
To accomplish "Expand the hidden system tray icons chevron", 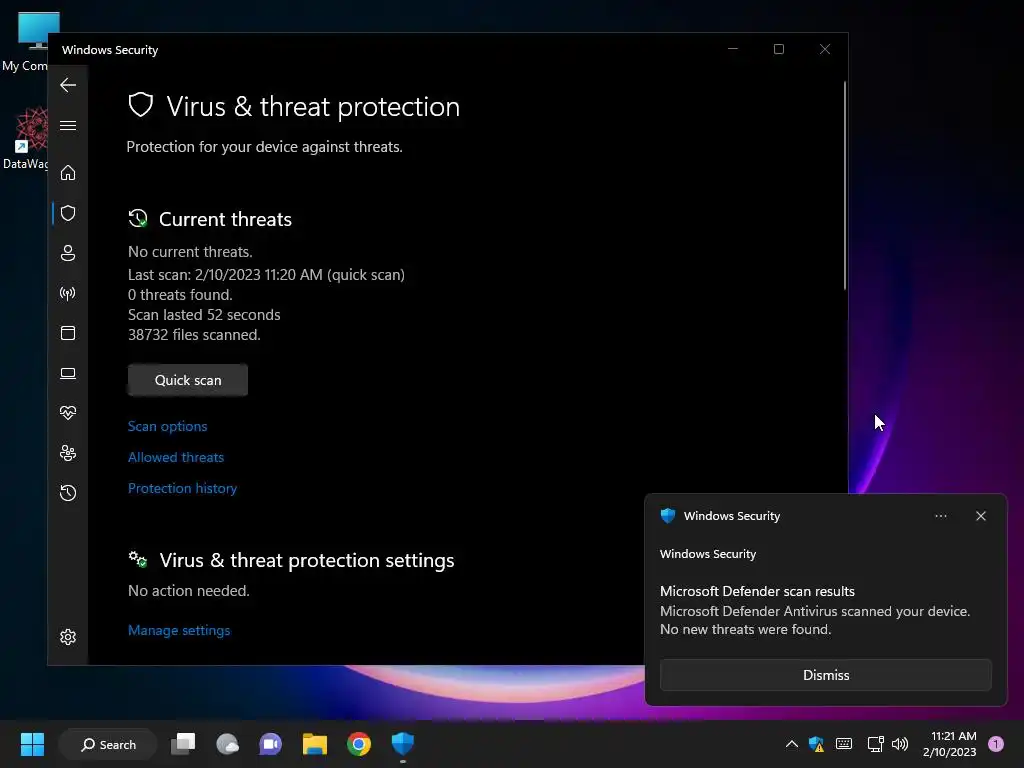I will pos(792,744).
